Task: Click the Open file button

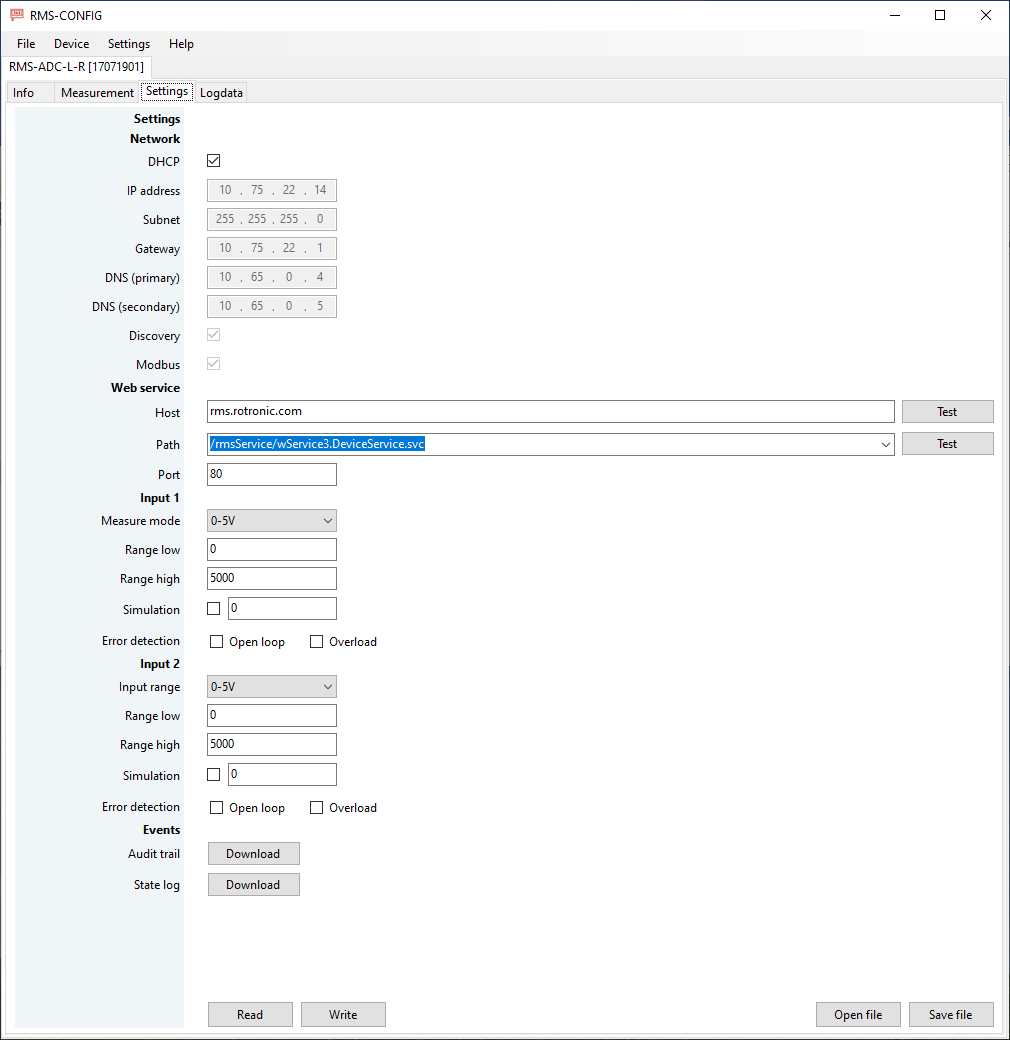Action: coord(858,1014)
